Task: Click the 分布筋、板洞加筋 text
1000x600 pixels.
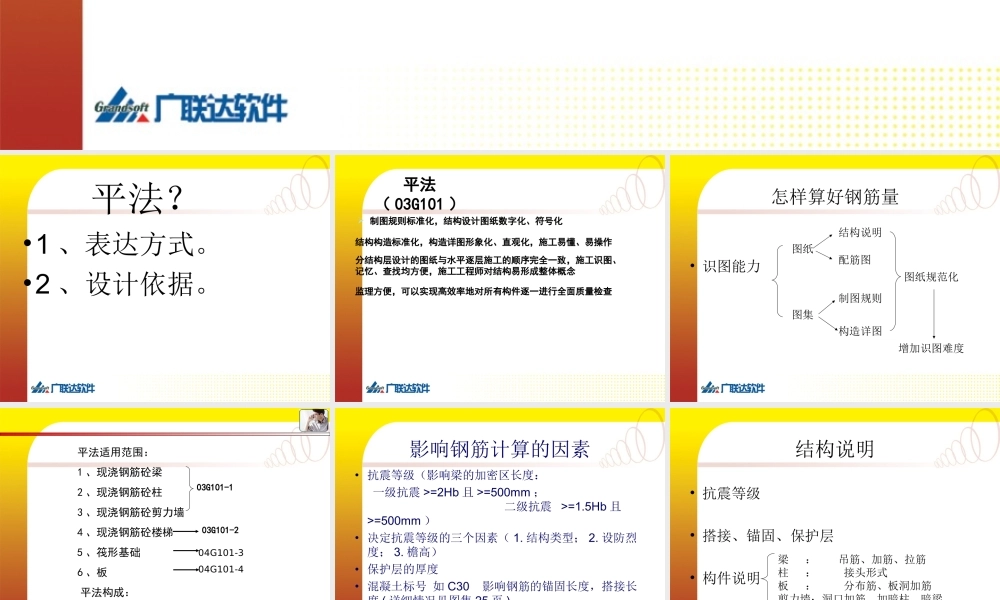Action: point(888,585)
